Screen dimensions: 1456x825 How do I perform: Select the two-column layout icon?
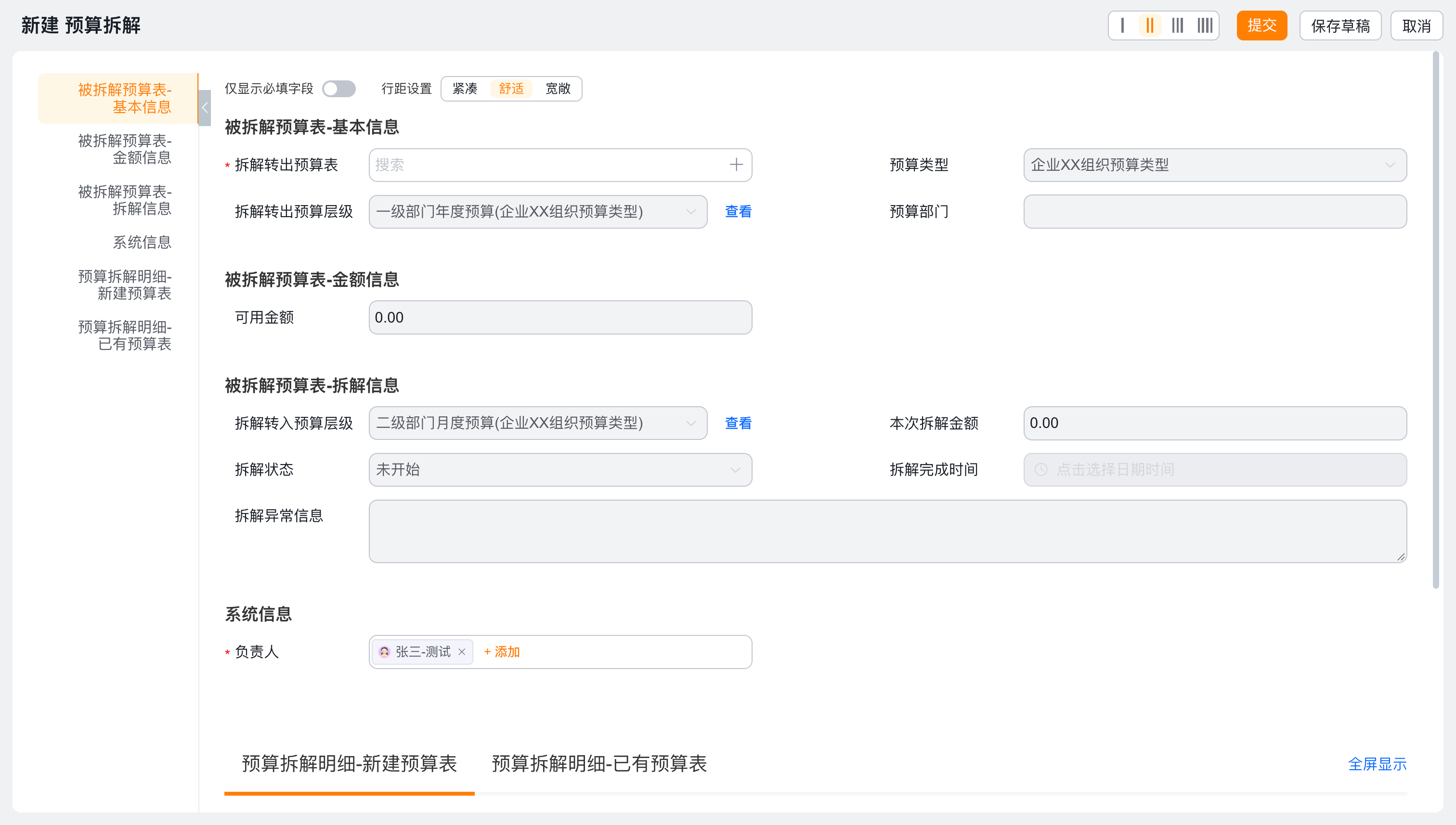pyautogui.click(x=1150, y=26)
